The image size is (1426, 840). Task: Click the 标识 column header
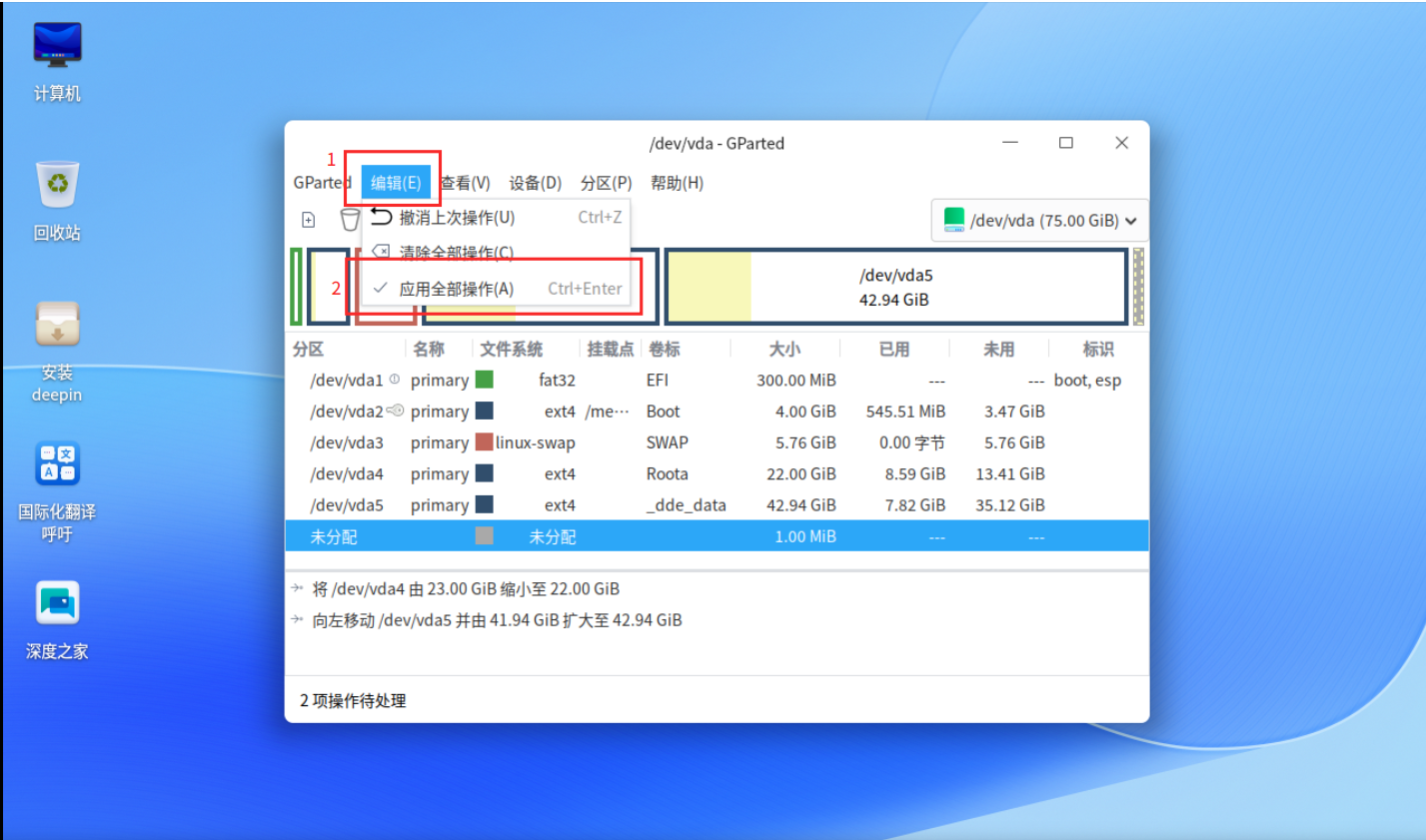[x=1097, y=349]
